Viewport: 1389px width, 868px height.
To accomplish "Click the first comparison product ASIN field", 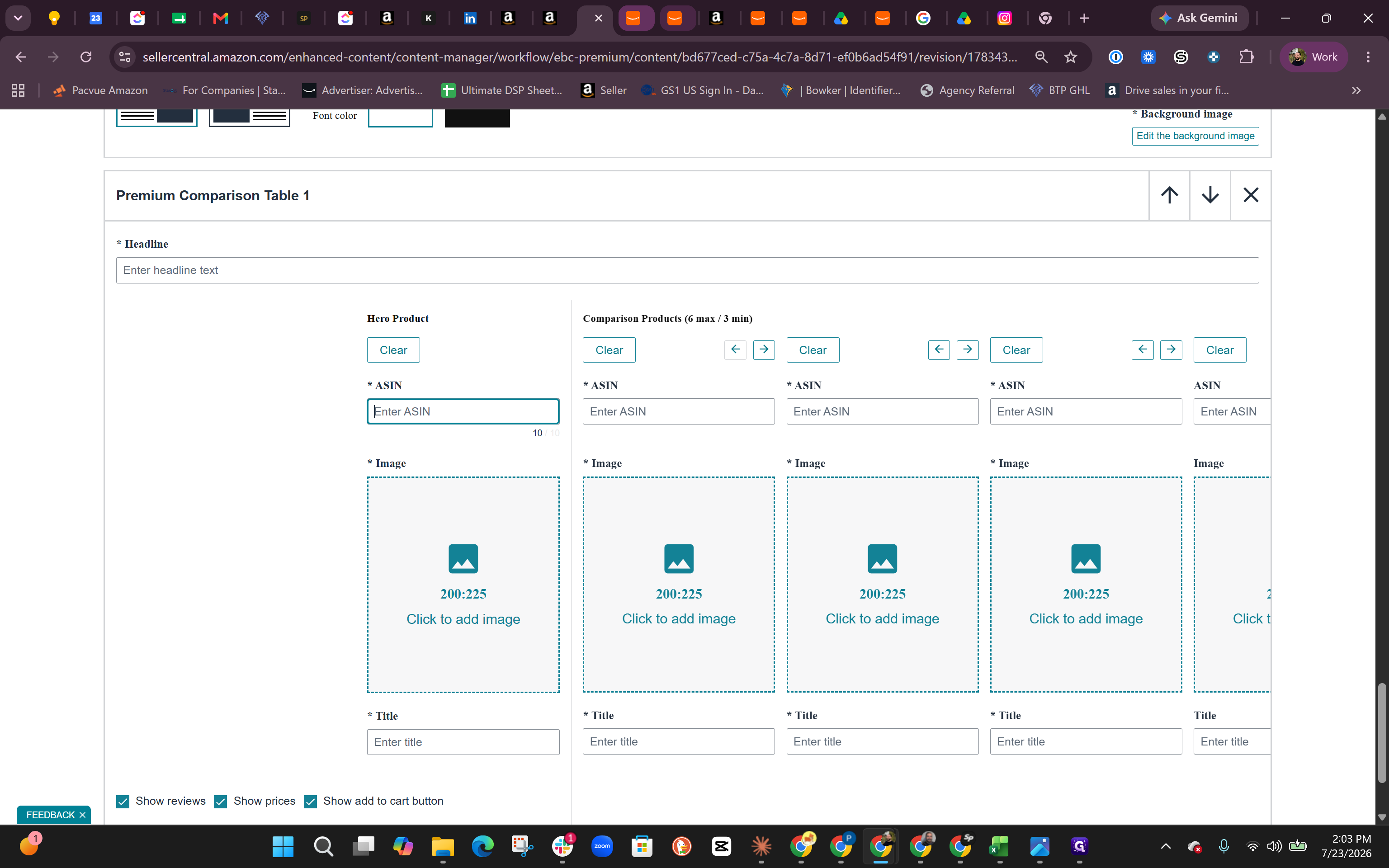I will pos(678,411).
